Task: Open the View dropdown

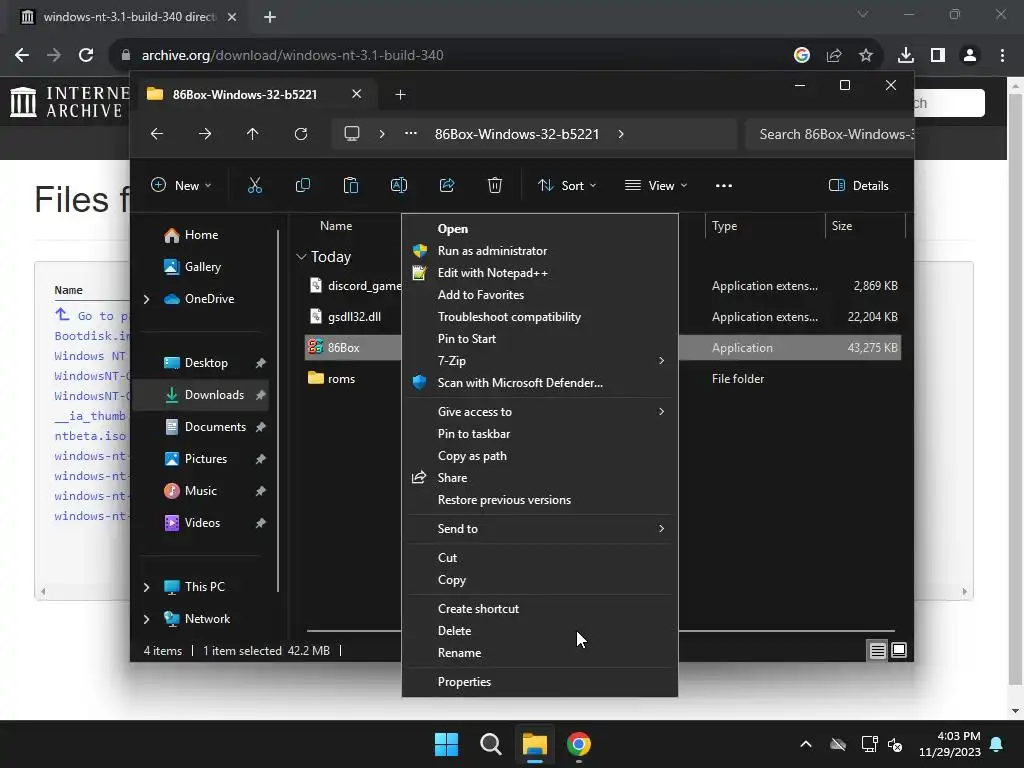Action: pos(656,185)
